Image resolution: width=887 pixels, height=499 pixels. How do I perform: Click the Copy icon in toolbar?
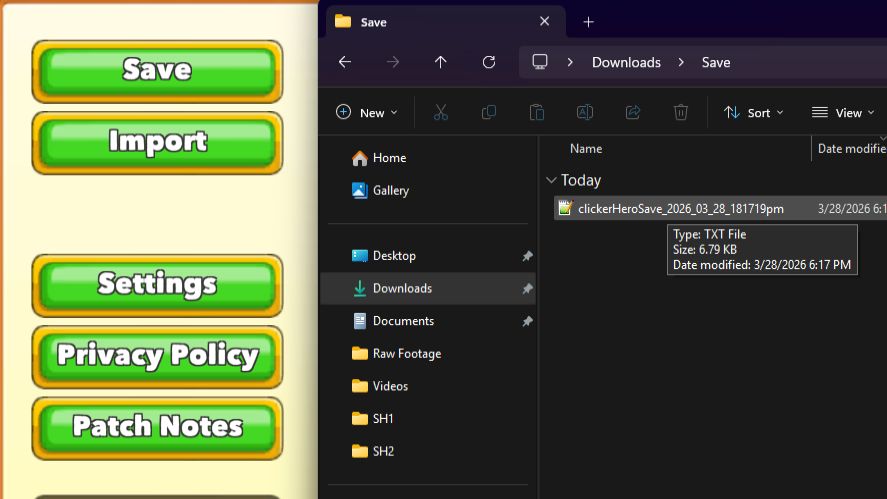point(489,113)
